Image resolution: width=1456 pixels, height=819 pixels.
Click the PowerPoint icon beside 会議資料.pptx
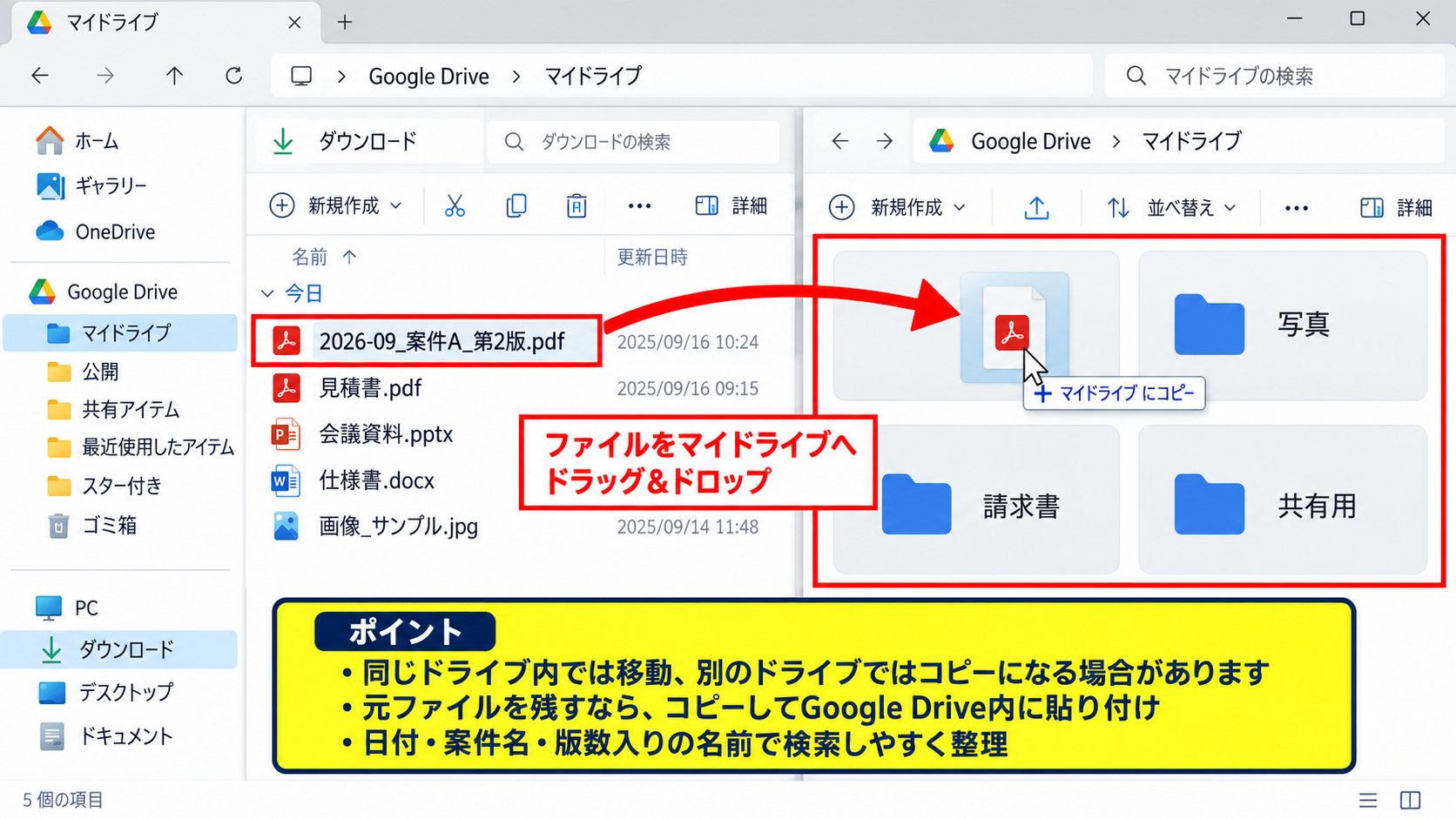tap(286, 433)
